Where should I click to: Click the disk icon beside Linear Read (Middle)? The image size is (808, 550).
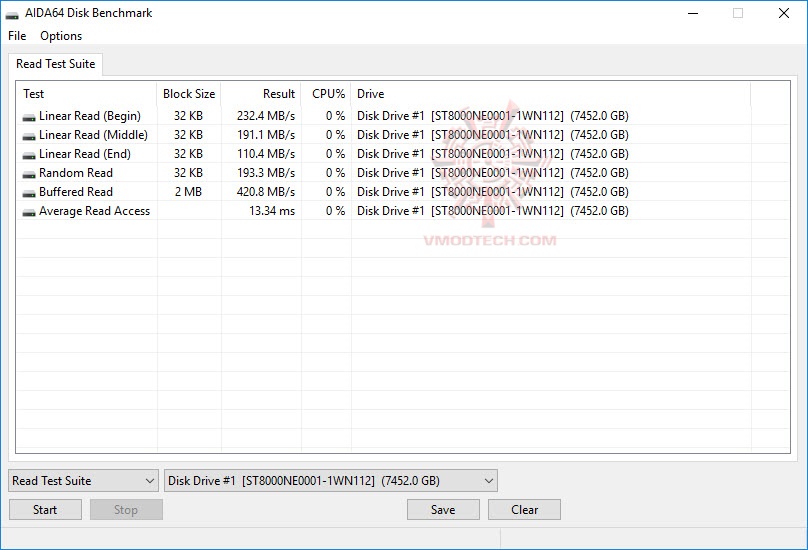[29, 136]
